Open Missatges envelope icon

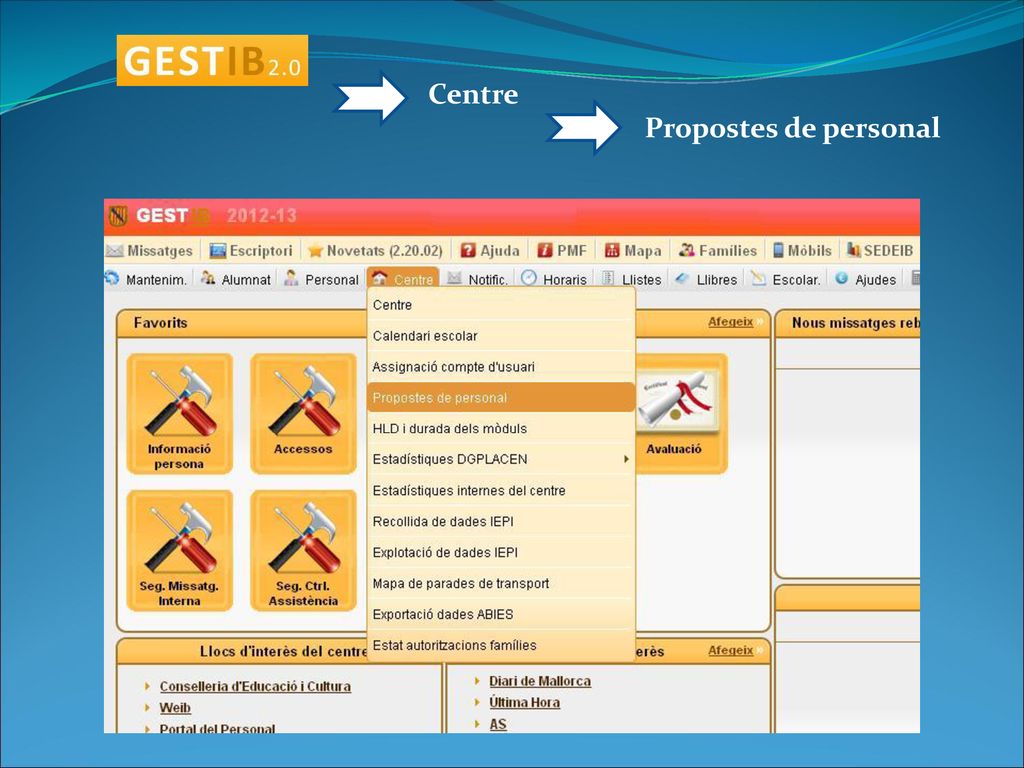[114, 251]
